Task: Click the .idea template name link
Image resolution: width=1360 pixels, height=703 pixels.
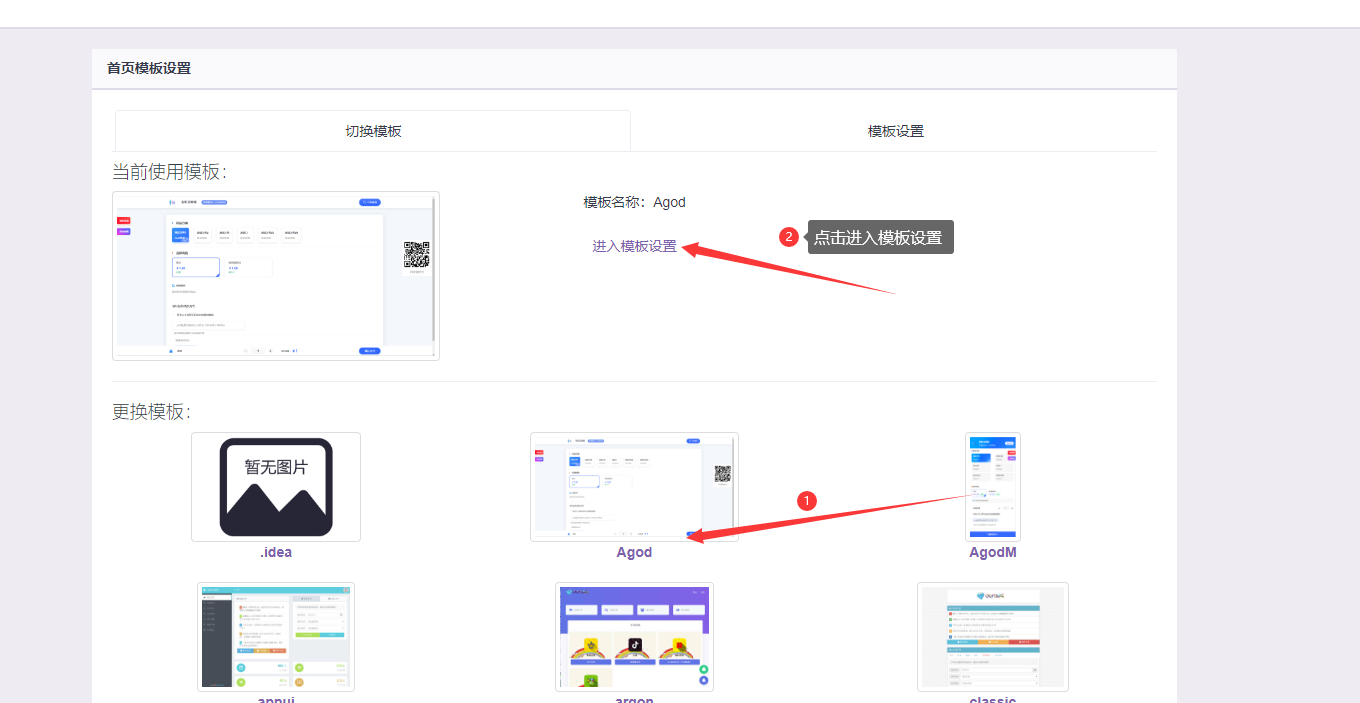Action: [x=276, y=552]
